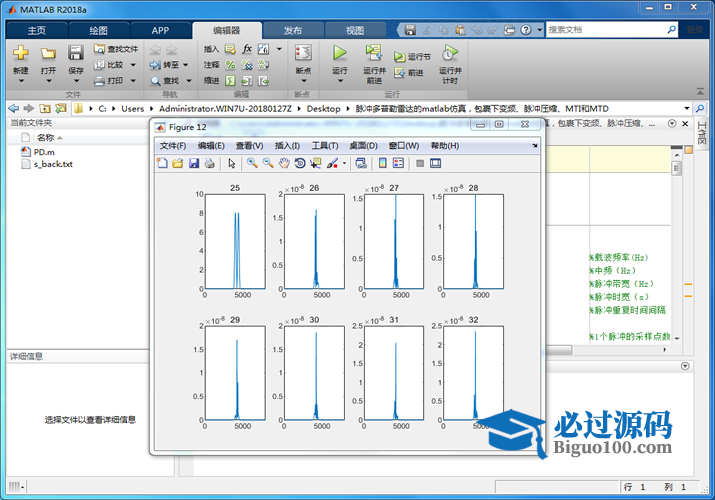Screen dimensions: 715x500
Task: Open the 工具(T) menu in Figure 12
Action: [x=325, y=146]
